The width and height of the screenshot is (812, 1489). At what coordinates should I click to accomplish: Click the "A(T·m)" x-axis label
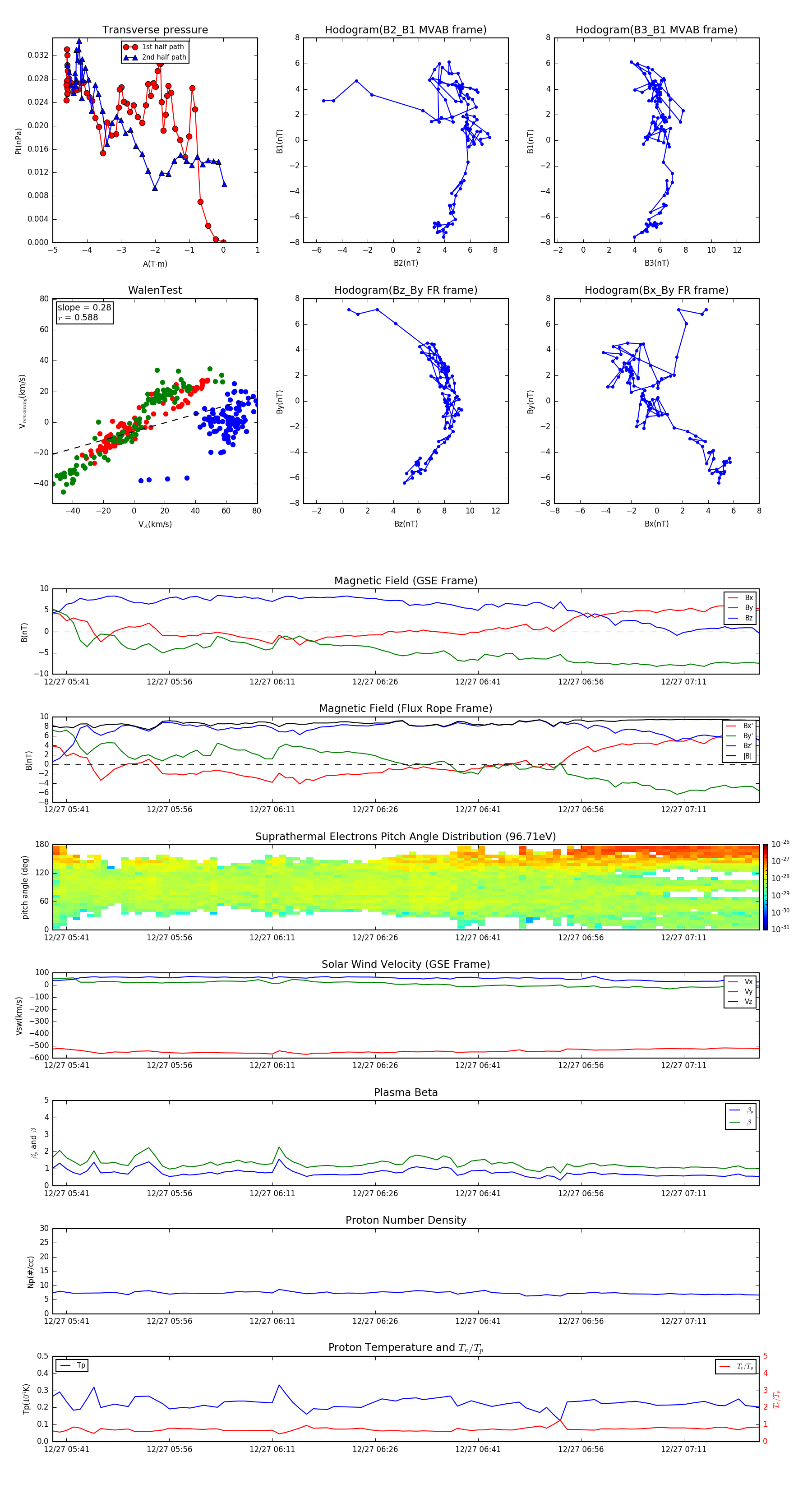(x=155, y=264)
